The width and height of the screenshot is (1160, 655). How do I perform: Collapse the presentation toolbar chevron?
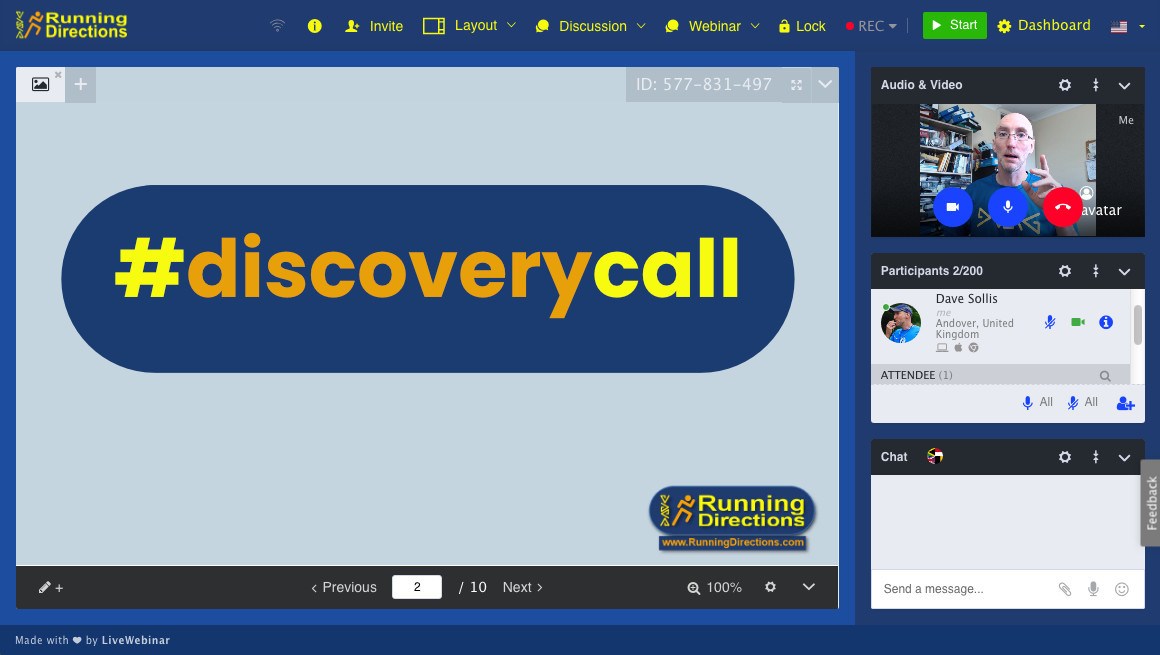(x=809, y=587)
